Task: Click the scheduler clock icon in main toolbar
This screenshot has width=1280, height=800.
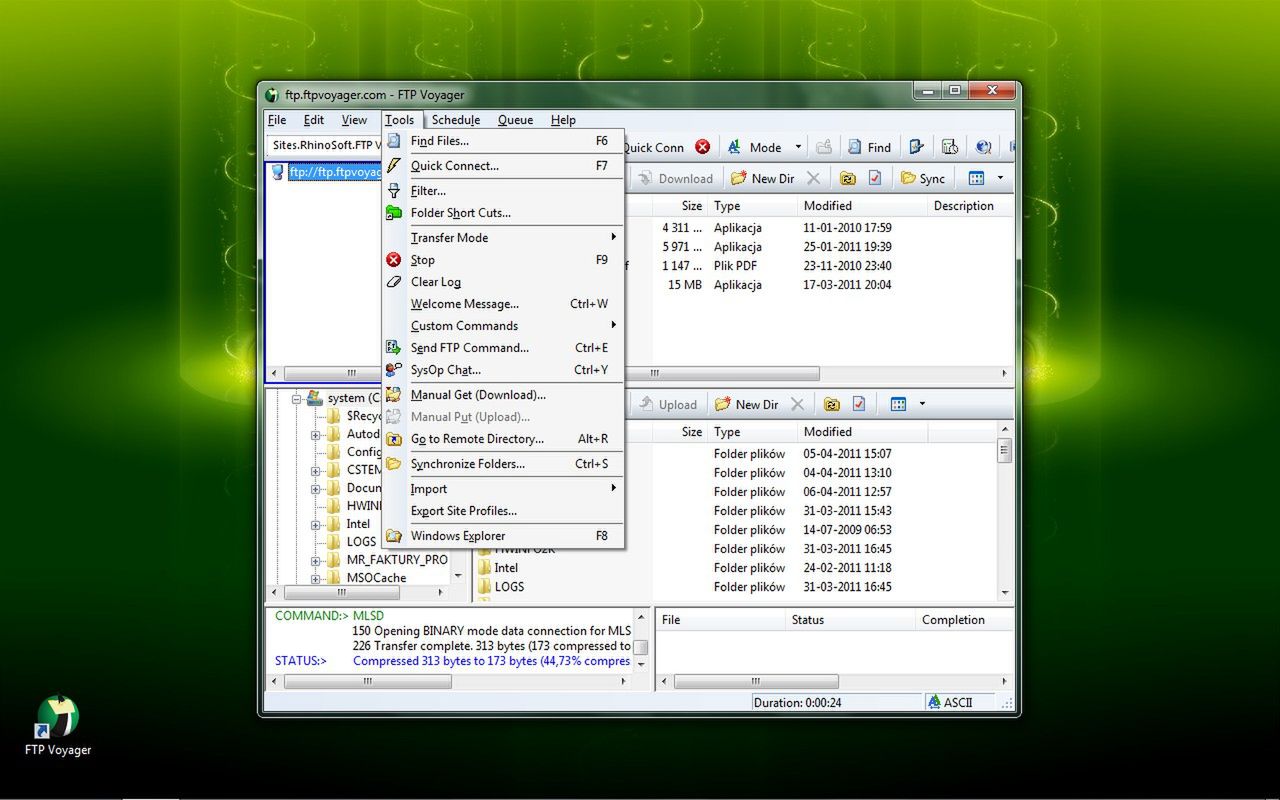Action: point(950,147)
